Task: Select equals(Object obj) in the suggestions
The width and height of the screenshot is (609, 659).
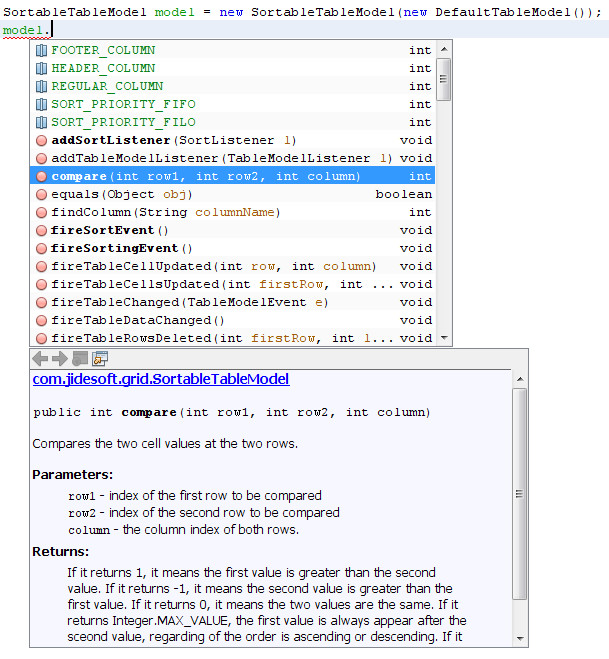Action: (x=122, y=194)
